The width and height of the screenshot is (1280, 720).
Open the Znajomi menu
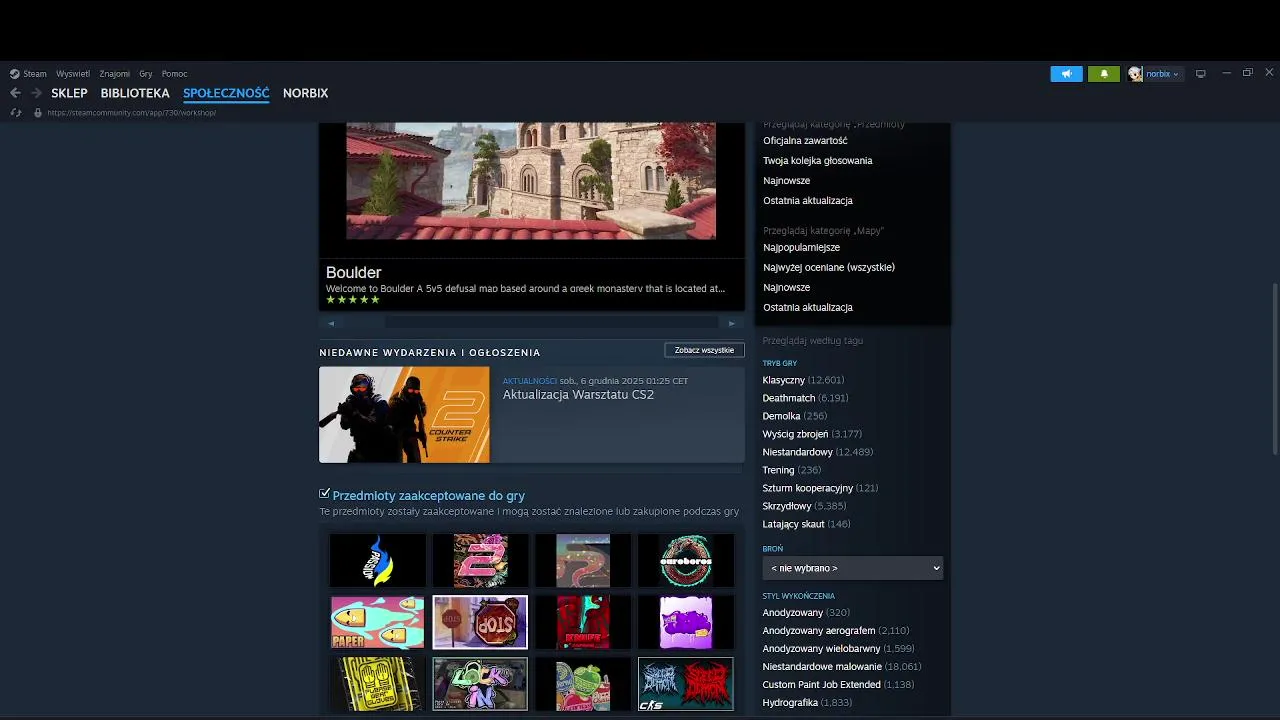tap(114, 74)
